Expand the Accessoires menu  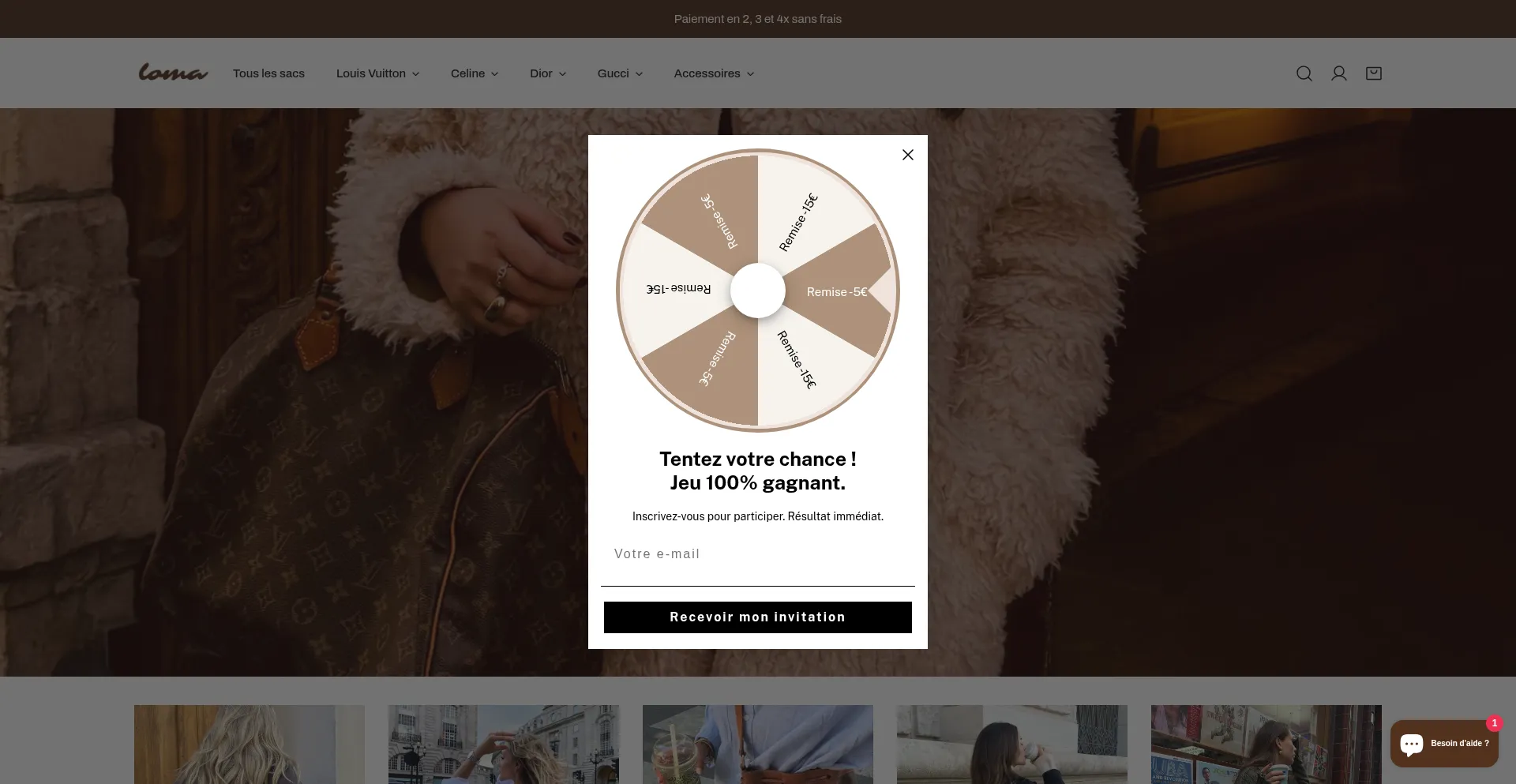(x=714, y=73)
